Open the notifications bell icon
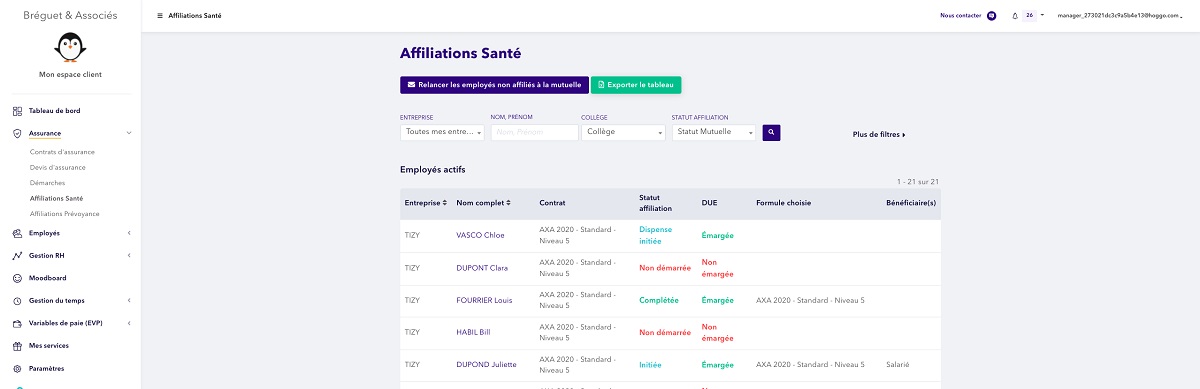This screenshot has height=389, width=1200. tap(1015, 16)
